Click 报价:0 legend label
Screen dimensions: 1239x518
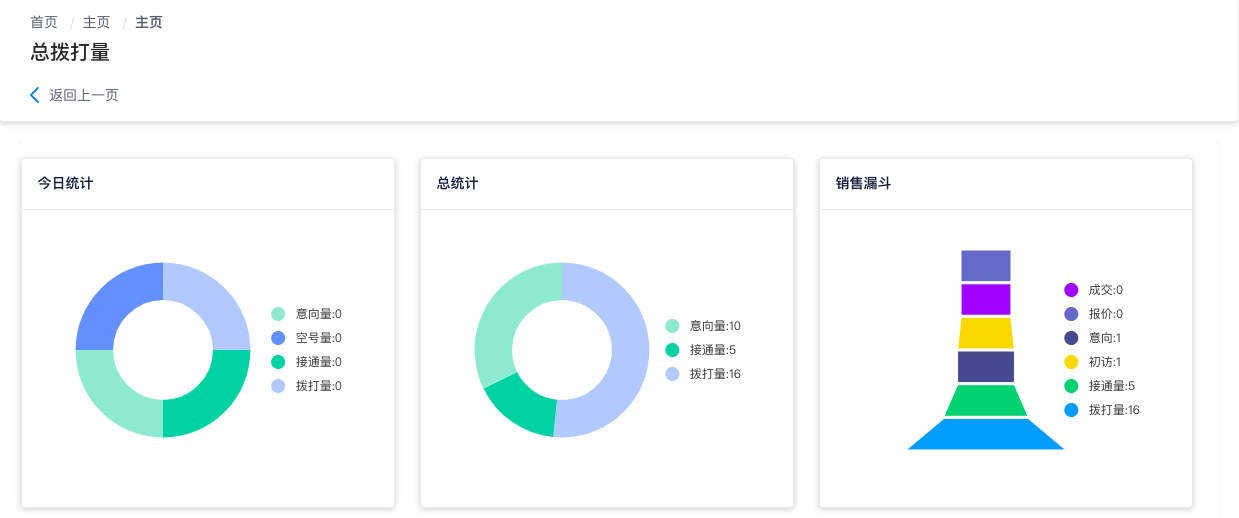click(1106, 314)
